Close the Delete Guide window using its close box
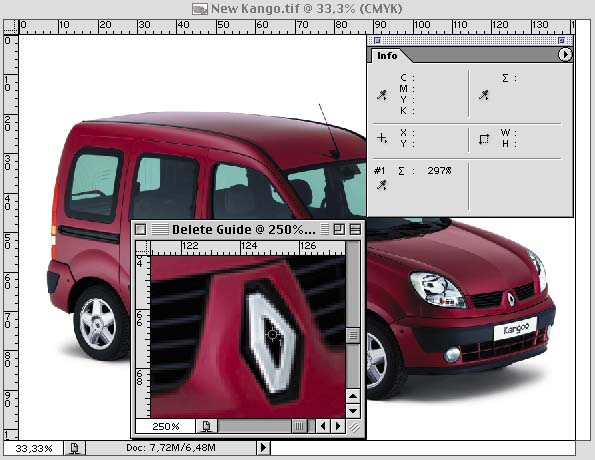This screenshot has width=595, height=460. click(140, 229)
